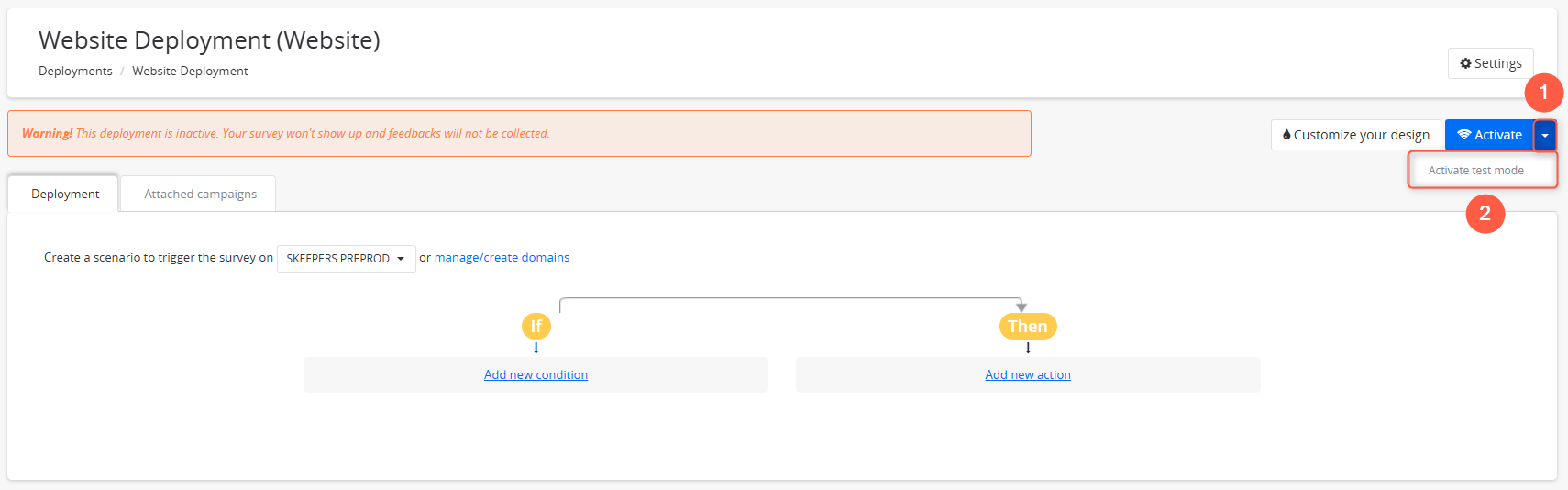
Task: Open Settings via the gear icon
Action: 1465,63
